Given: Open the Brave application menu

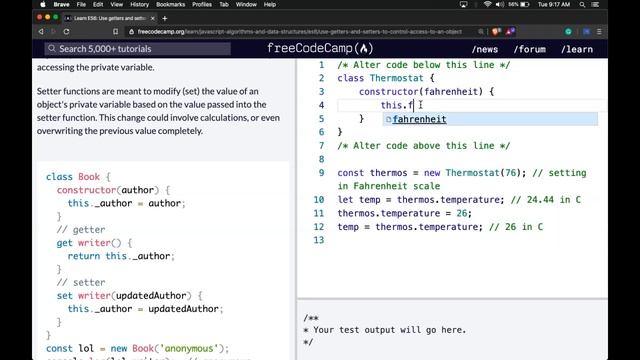Looking at the screenshot, I should coord(61,4).
